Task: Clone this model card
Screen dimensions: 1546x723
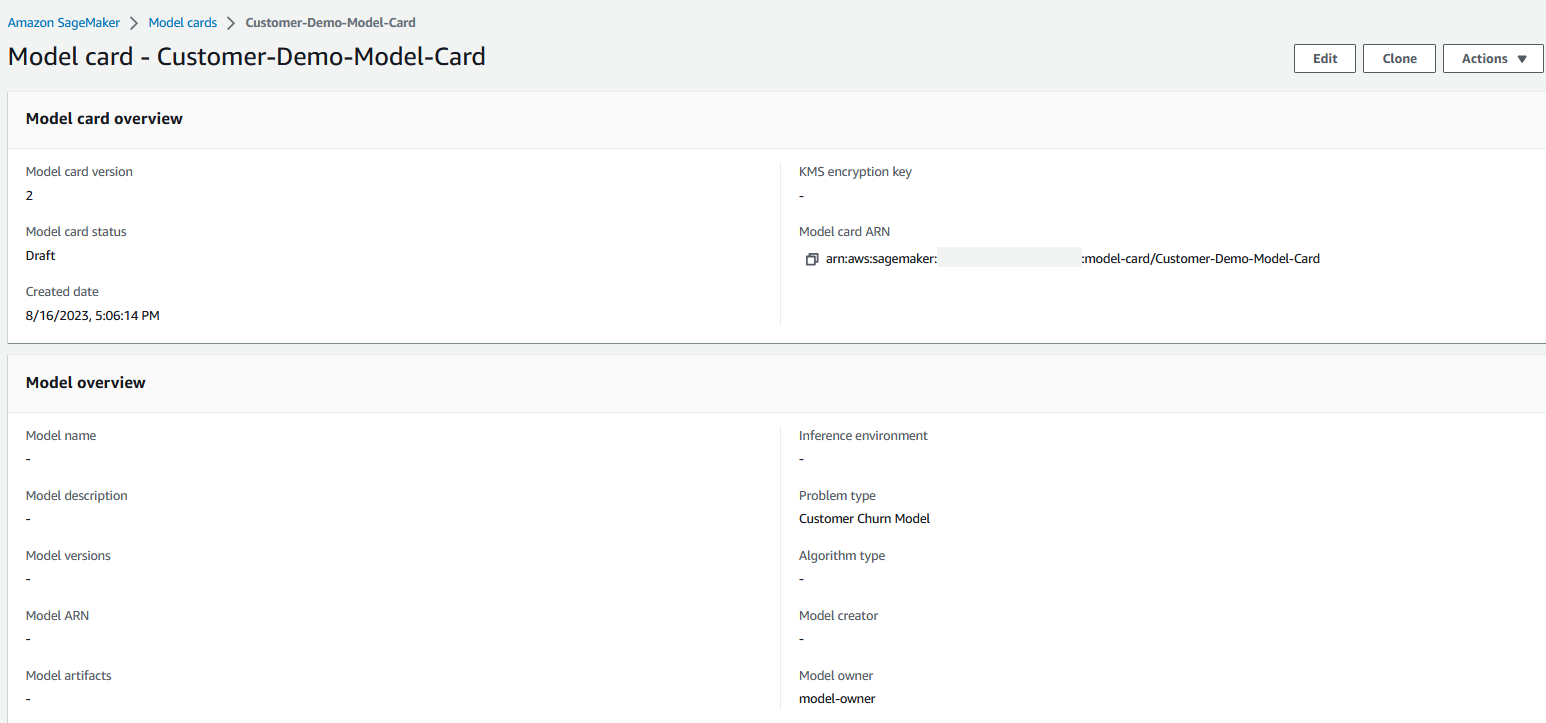Action: (1399, 59)
